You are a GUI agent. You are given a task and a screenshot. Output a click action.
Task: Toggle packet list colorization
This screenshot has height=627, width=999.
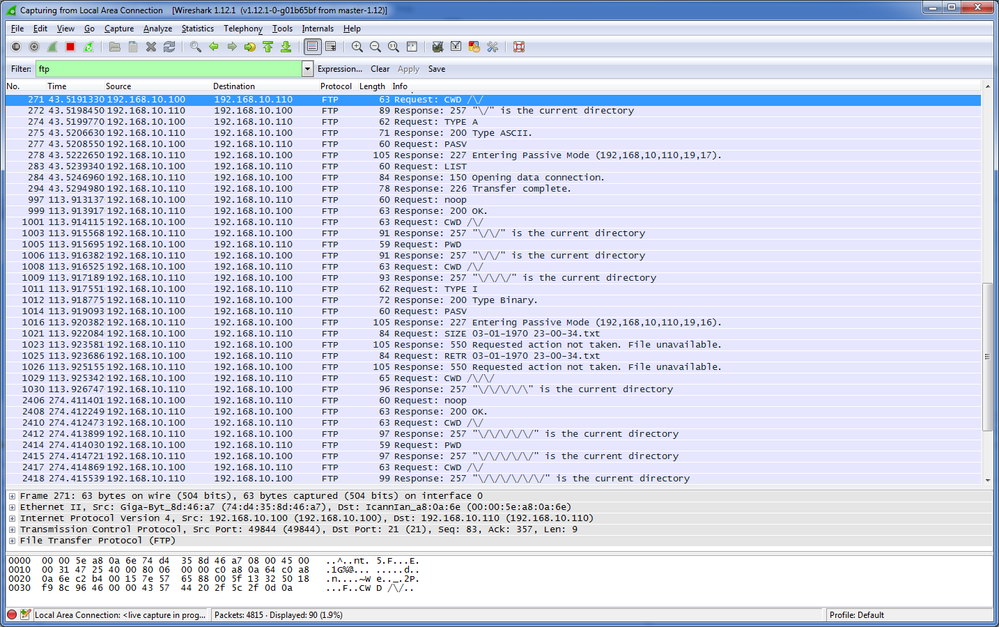pyautogui.click(x=314, y=47)
